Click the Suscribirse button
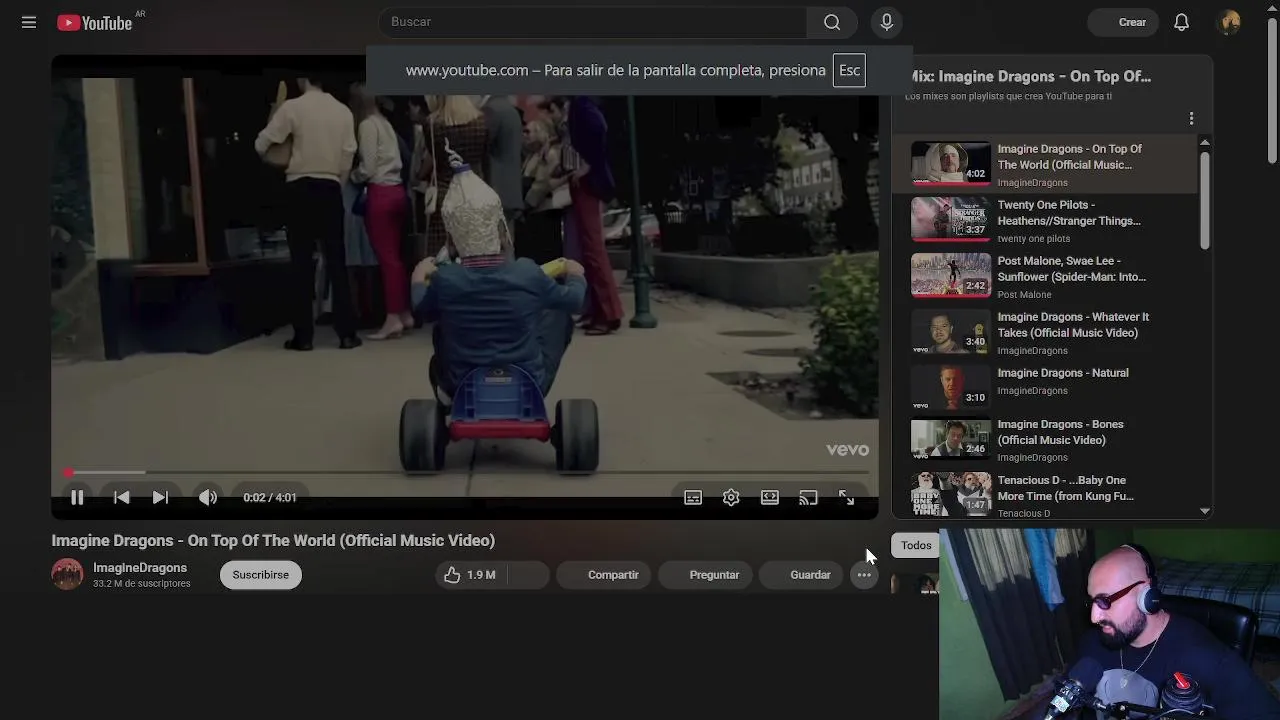Screen dimensions: 1280x720 tap(261, 575)
